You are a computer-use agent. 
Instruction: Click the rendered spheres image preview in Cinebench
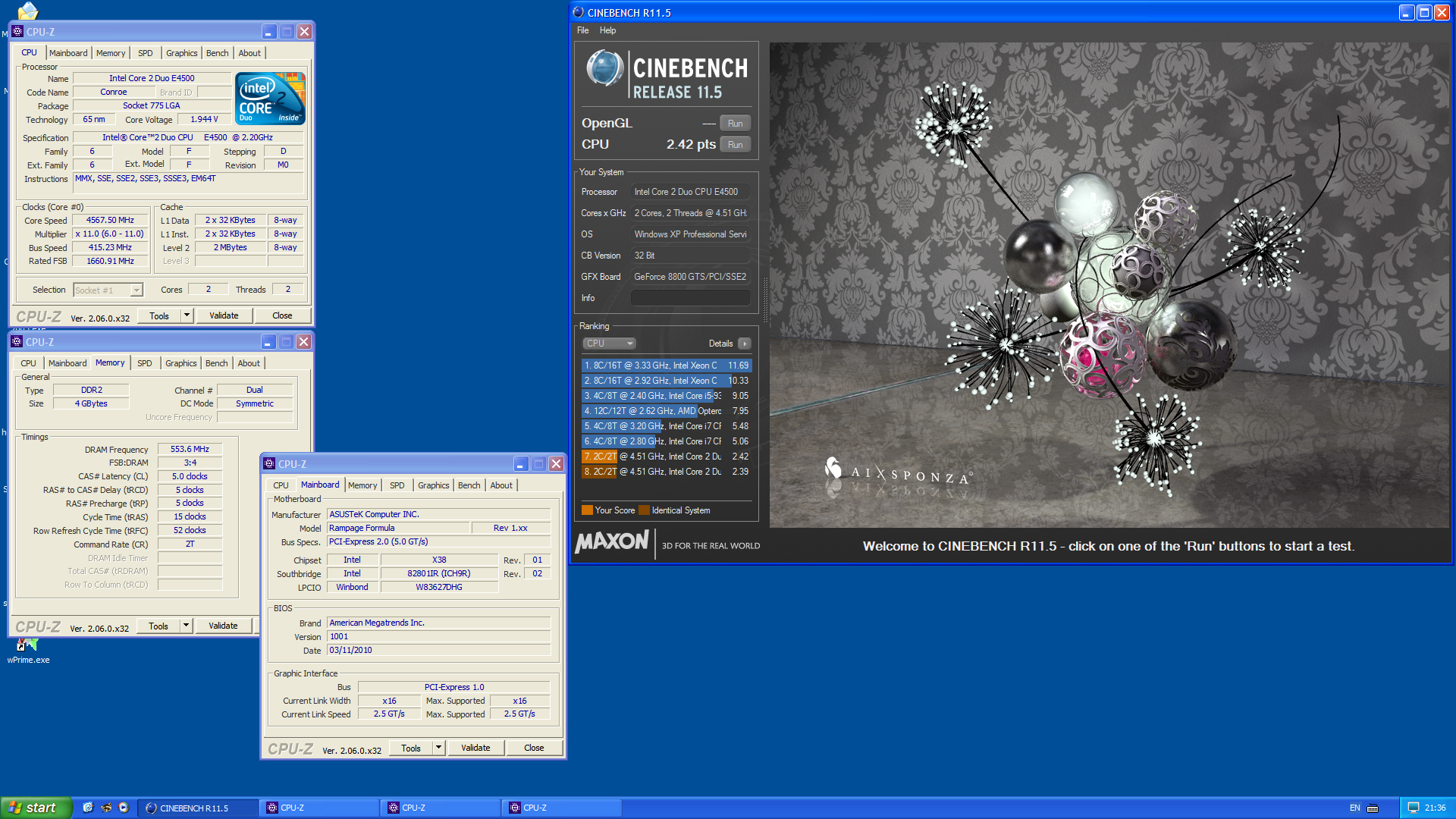click(x=1109, y=285)
